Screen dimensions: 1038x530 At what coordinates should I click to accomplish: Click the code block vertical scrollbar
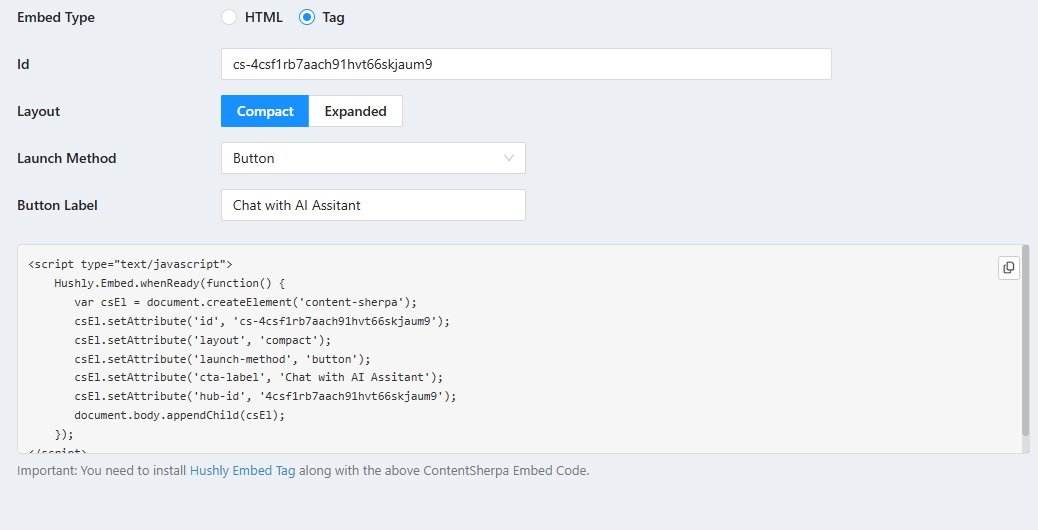(x=1025, y=341)
